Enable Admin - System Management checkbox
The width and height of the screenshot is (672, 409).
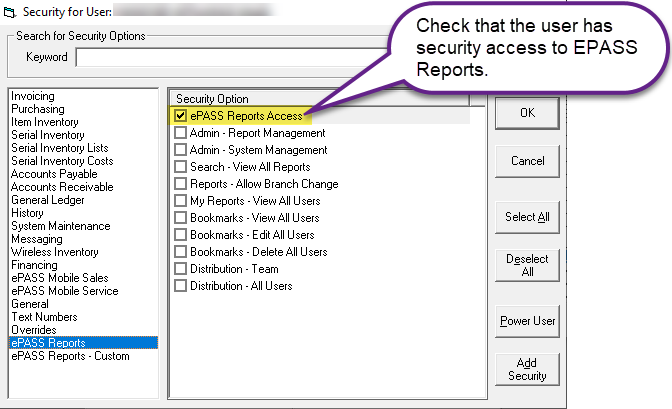coord(180,150)
